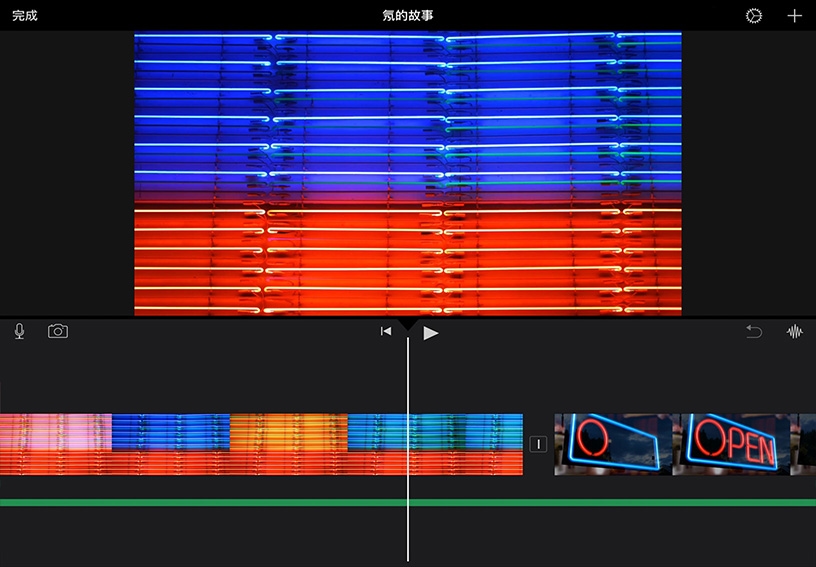Screen dimensions: 816x567
Task: Select the pink neon clip in the timeline
Action: coord(56,444)
